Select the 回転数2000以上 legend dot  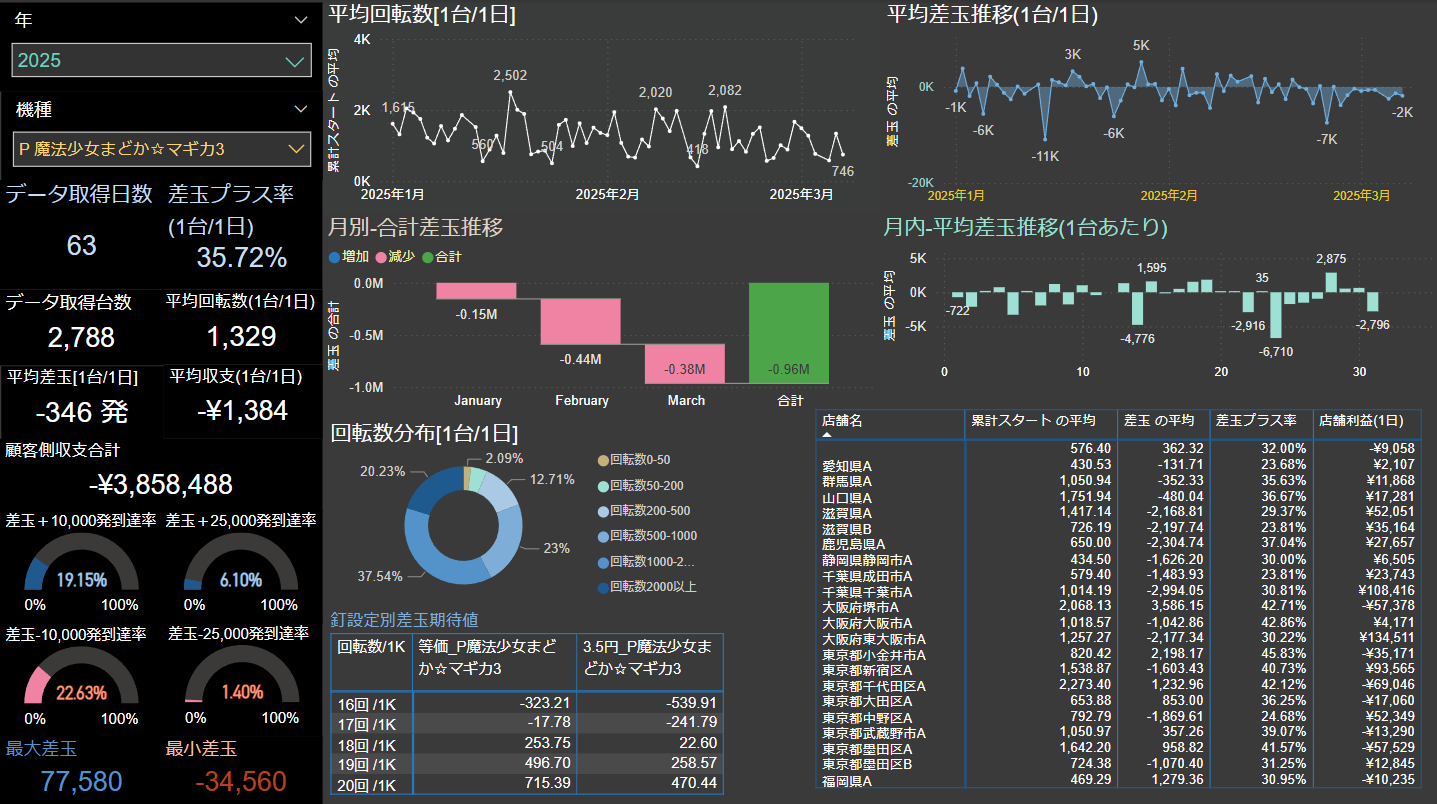[x=601, y=587]
